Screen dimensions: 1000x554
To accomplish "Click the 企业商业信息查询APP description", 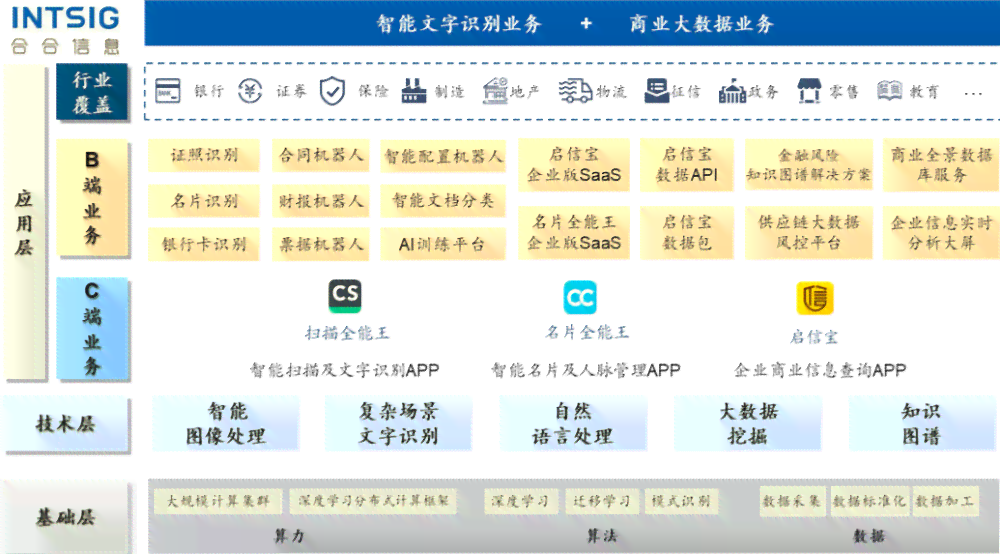I will pyautogui.click(x=820, y=370).
